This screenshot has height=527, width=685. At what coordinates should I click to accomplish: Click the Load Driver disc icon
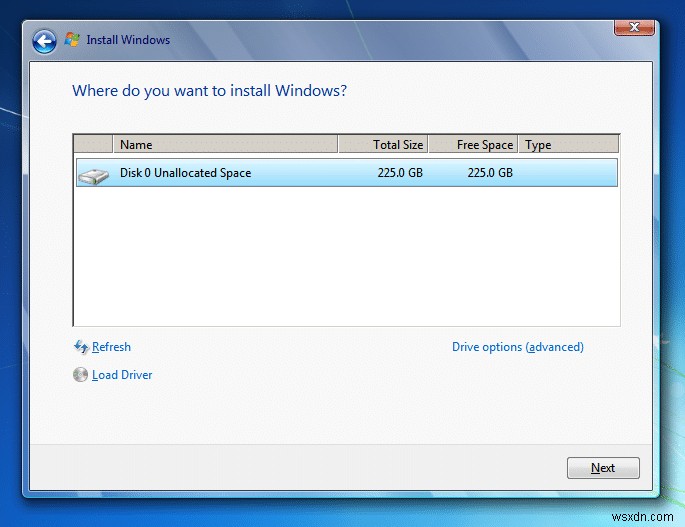point(80,375)
